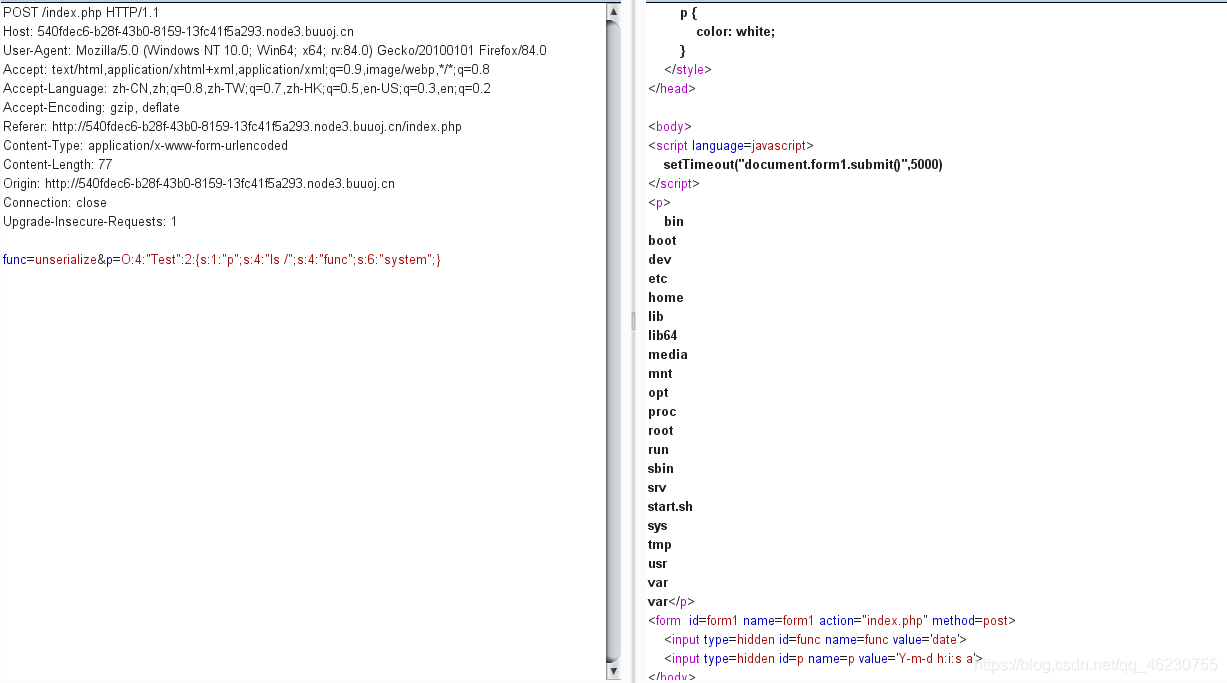The height and width of the screenshot is (683, 1227).
Task: Click the Accept-Language header line
Action: coord(247,88)
